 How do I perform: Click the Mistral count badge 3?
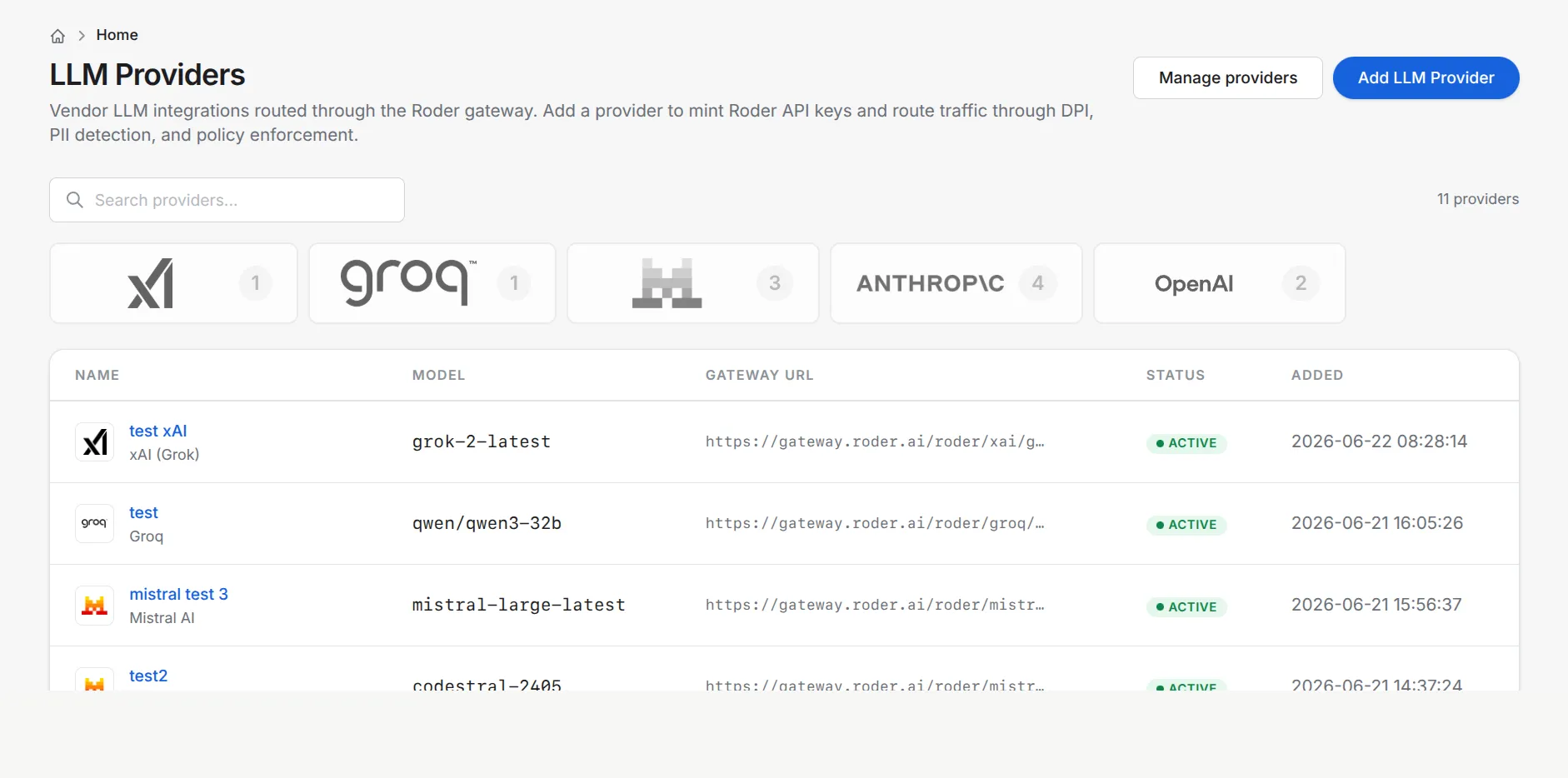pyautogui.click(x=775, y=283)
